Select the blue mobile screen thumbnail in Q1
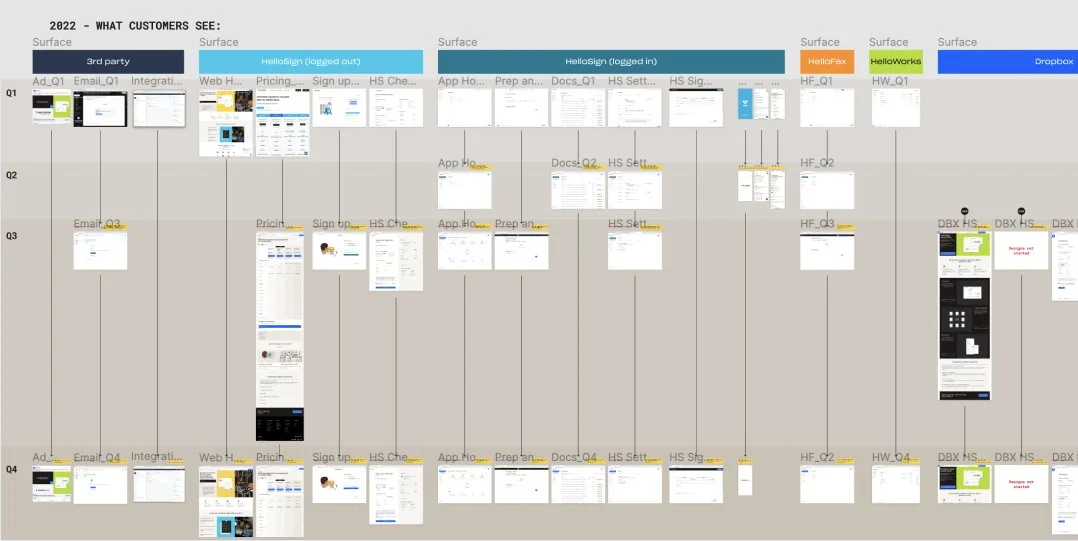This screenshot has height=541, width=1078. (745, 104)
